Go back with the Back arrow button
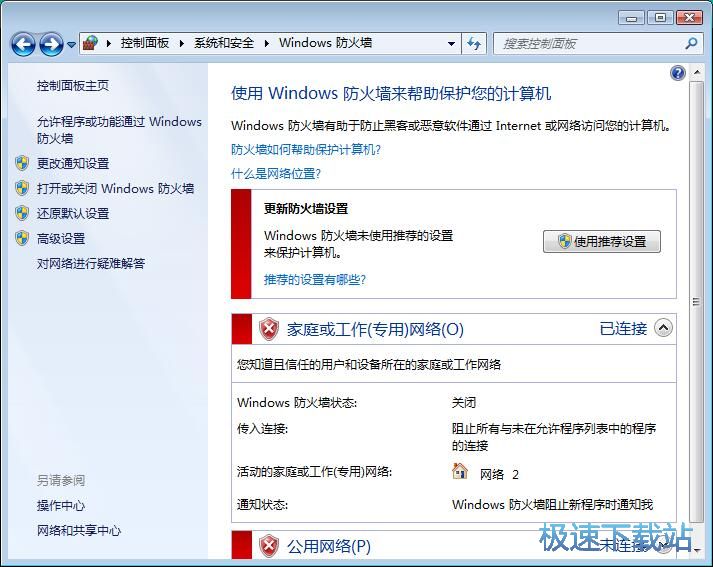 pos(23,44)
